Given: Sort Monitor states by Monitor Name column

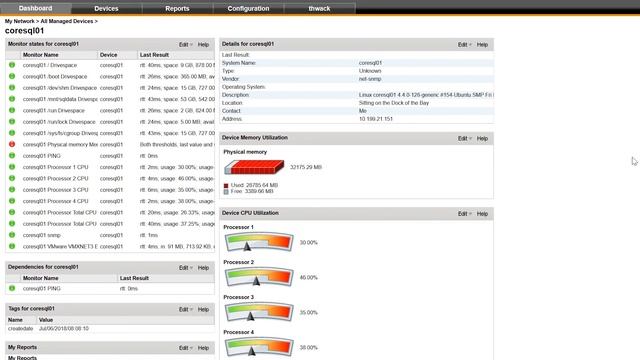Looking at the screenshot, I should (40, 55).
